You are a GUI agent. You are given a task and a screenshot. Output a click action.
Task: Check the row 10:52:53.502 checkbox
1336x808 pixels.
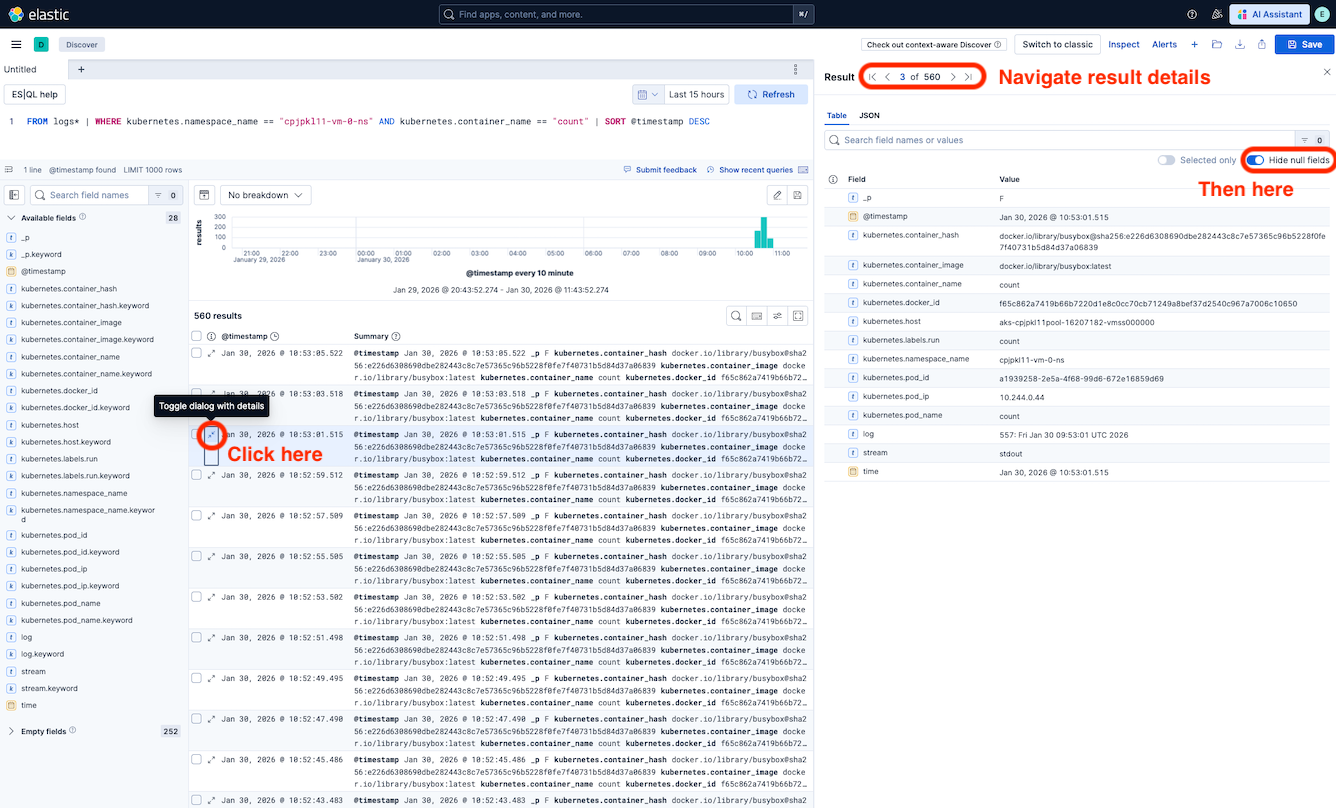(x=197, y=597)
